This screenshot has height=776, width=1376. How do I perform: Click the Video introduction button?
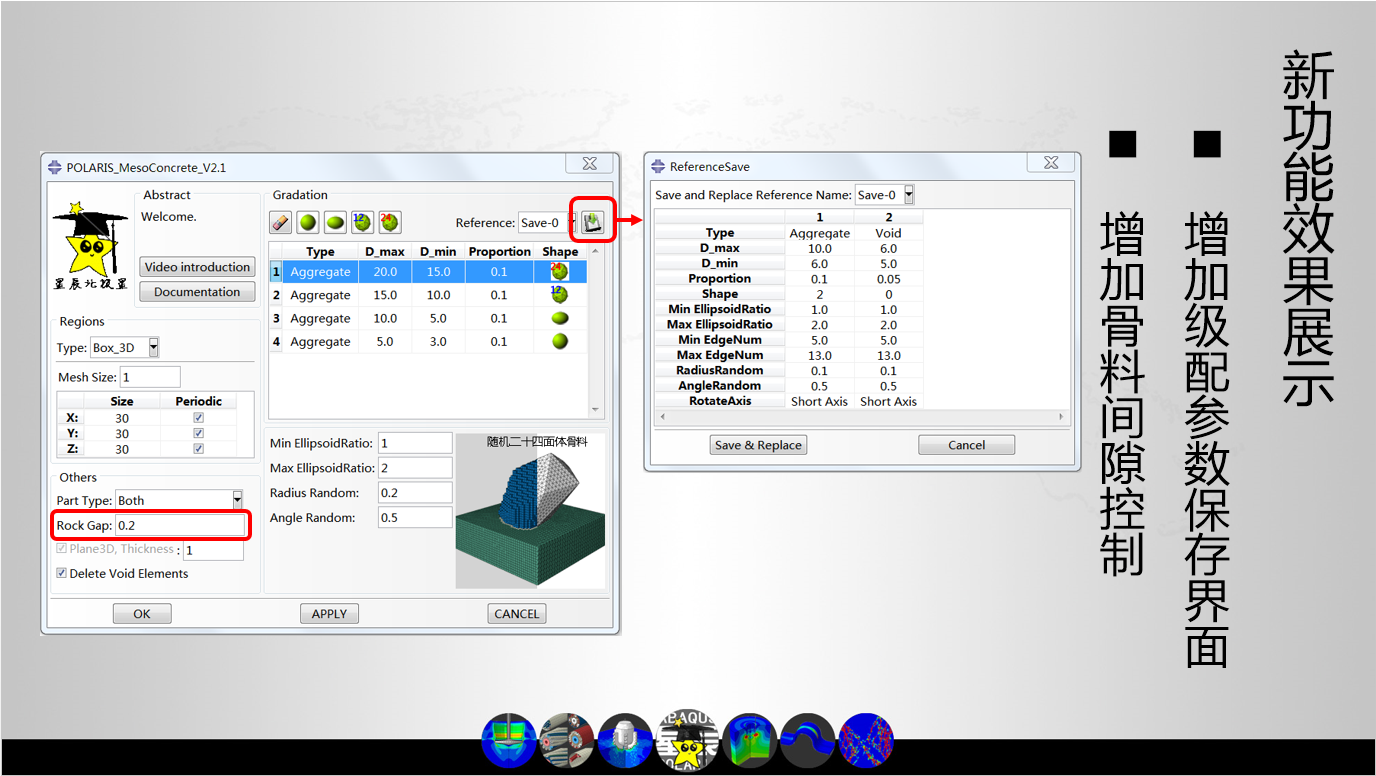pyautogui.click(x=197, y=267)
